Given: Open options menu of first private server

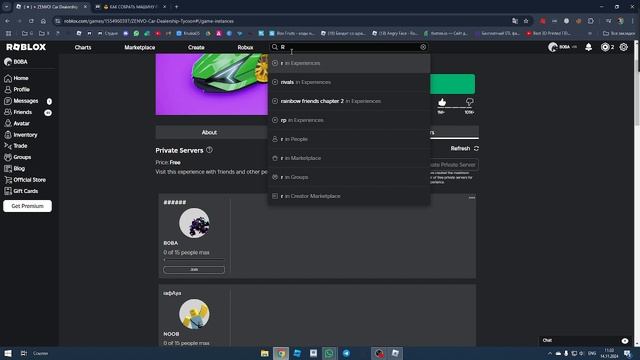Looking at the screenshot, I should click(472, 198).
